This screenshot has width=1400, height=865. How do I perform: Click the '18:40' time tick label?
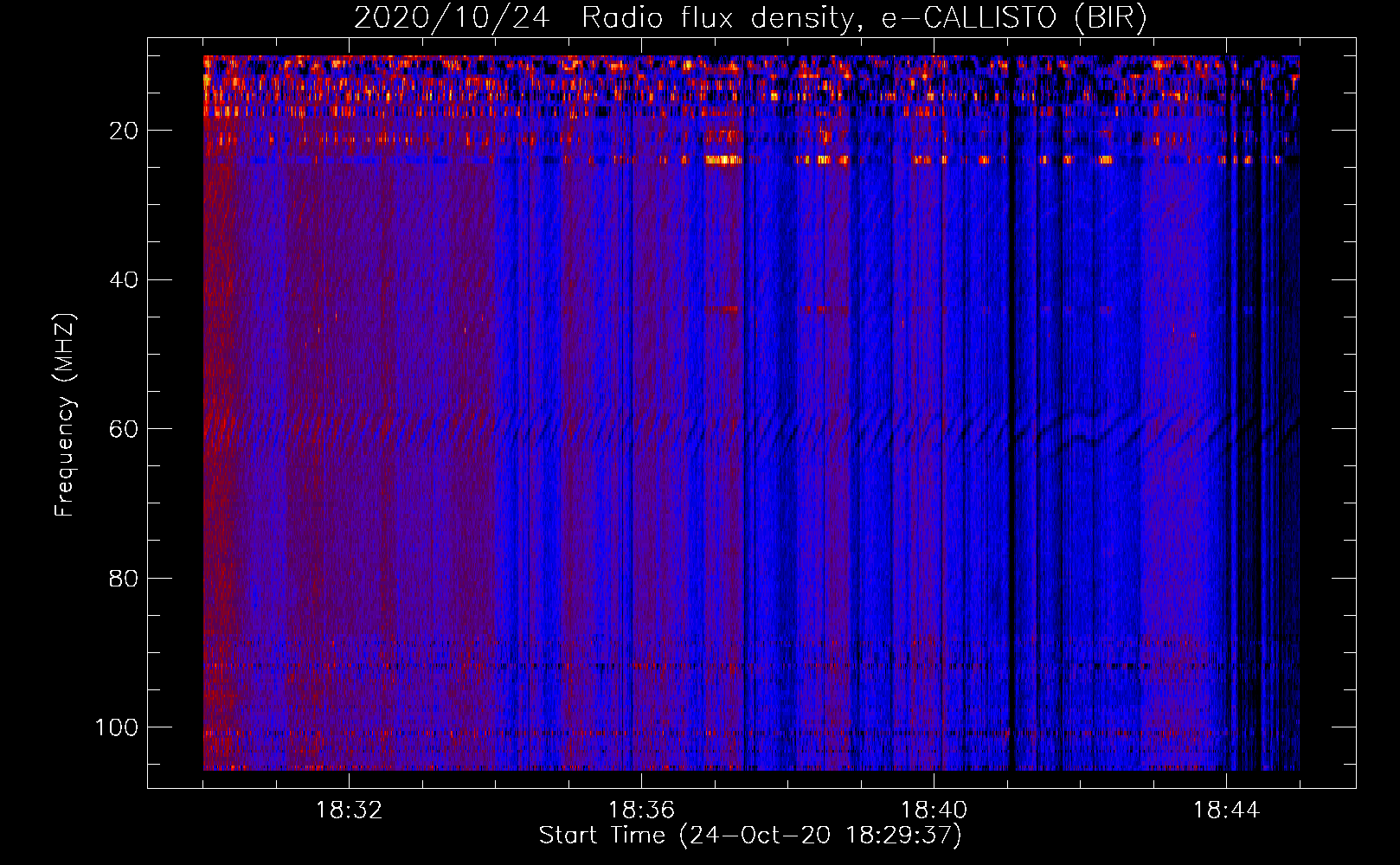click(934, 811)
